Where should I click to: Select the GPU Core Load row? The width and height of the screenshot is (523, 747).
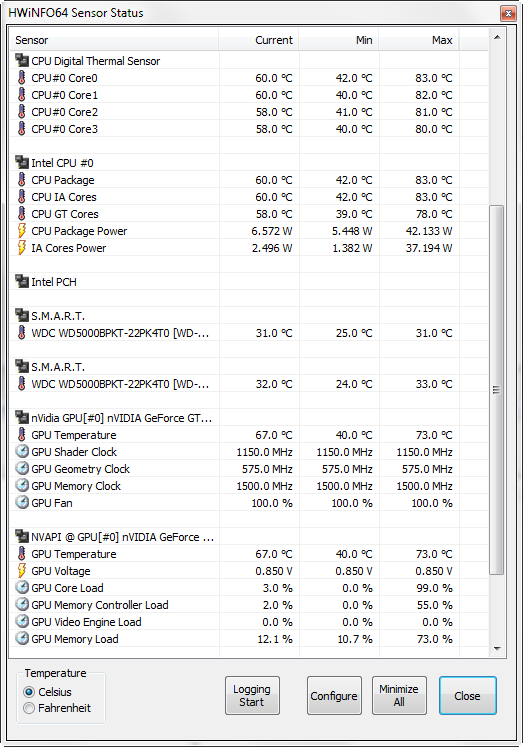click(x=249, y=588)
